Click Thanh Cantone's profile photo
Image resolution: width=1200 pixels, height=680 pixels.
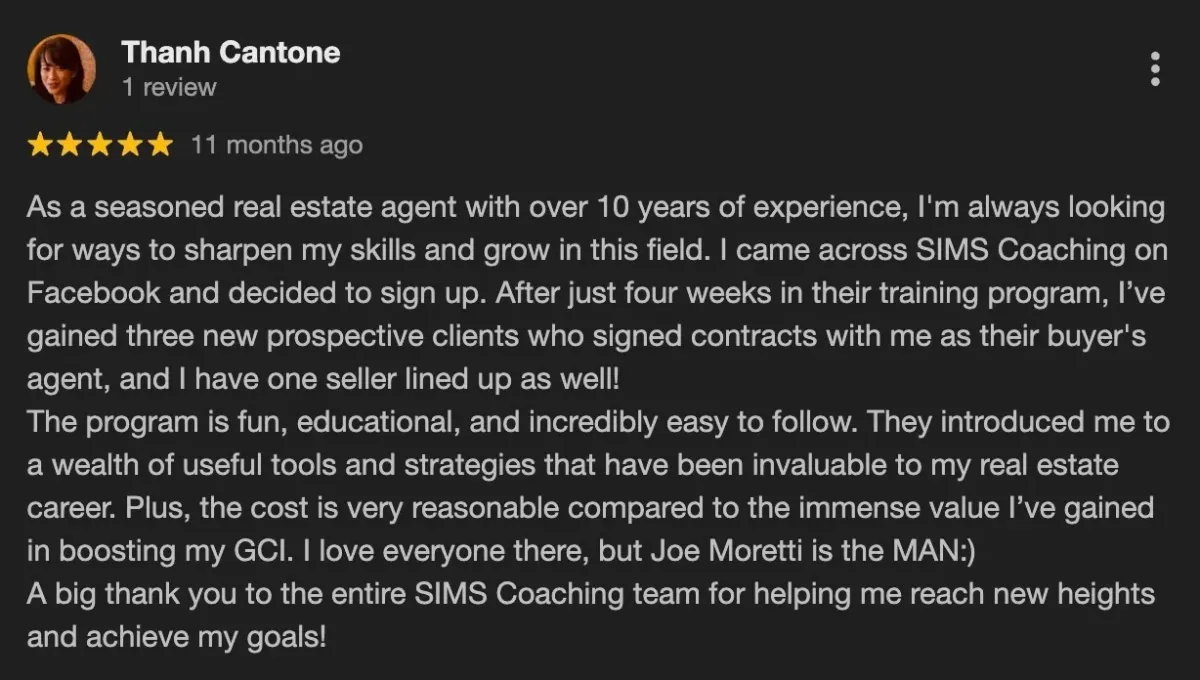tap(62, 68)
